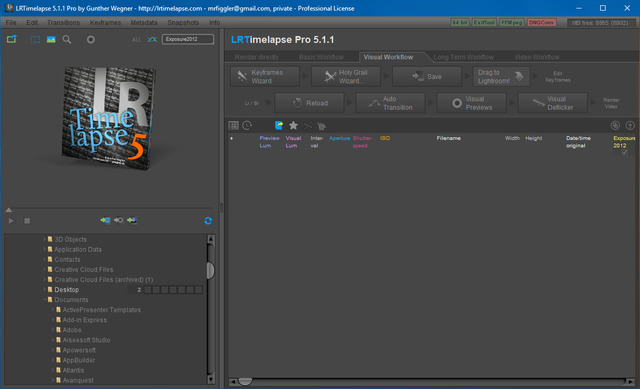Click the Holy Grail Wizard button

pos(346,77)
